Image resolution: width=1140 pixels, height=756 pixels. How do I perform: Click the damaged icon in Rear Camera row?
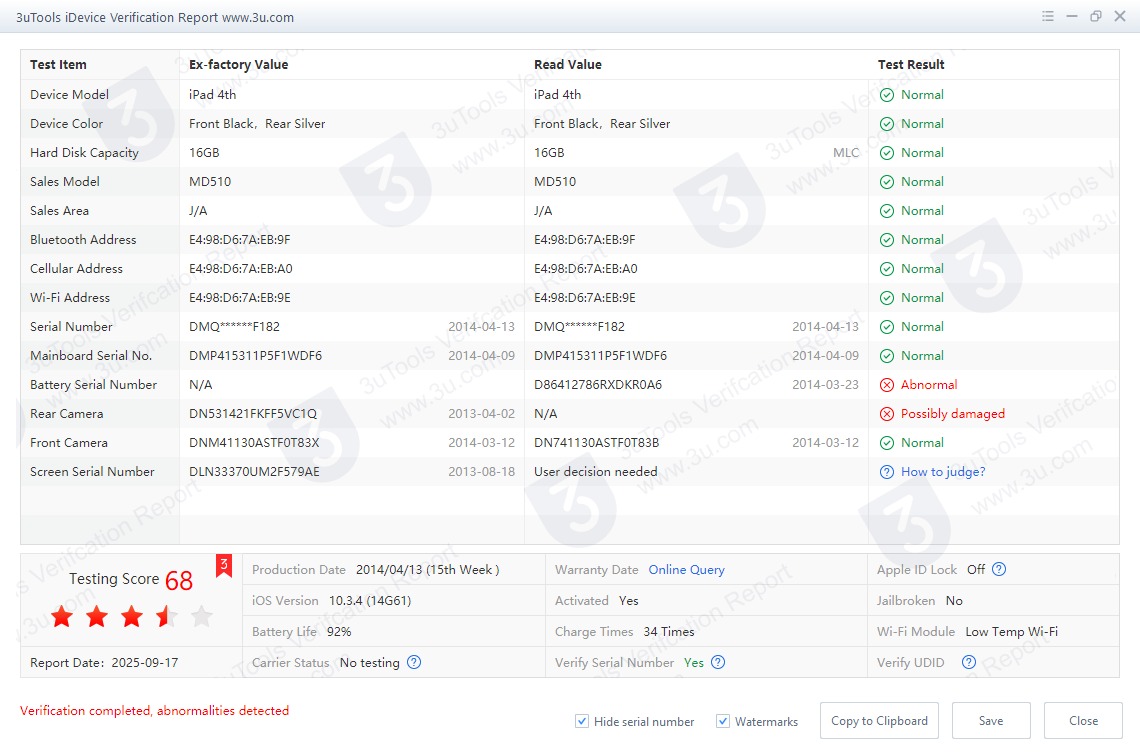[x=887, y=414]
